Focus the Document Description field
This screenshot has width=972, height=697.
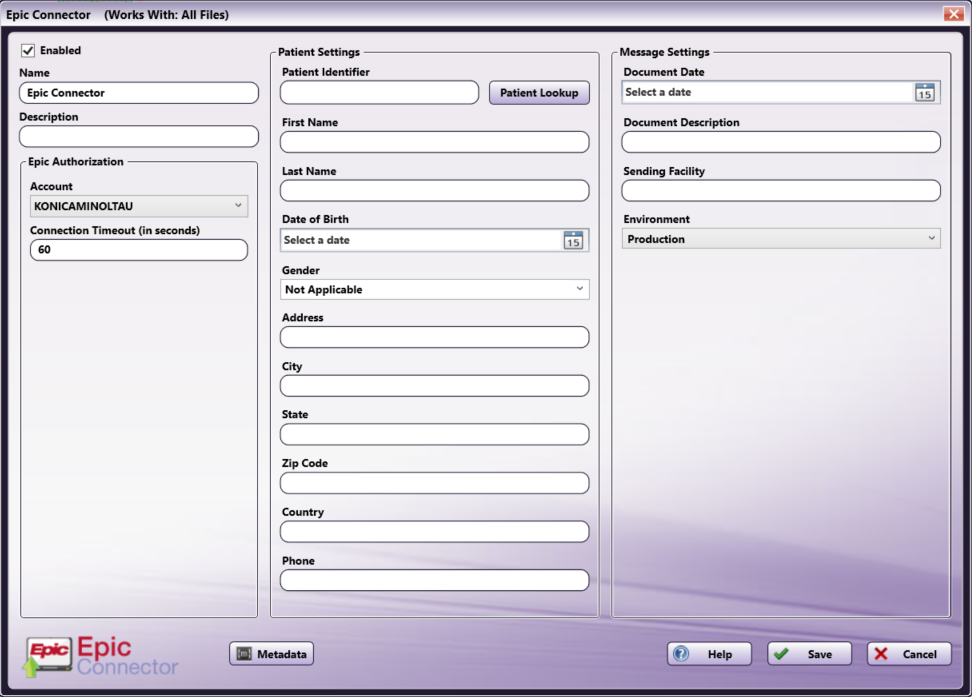pos(781,142)
